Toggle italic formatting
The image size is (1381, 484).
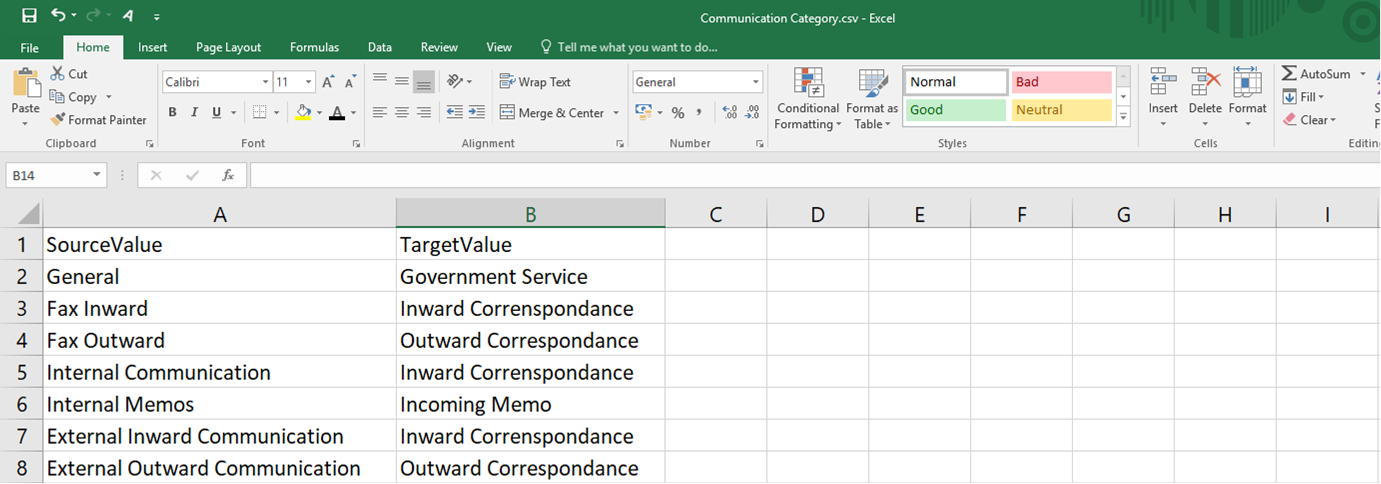point(194,113)
